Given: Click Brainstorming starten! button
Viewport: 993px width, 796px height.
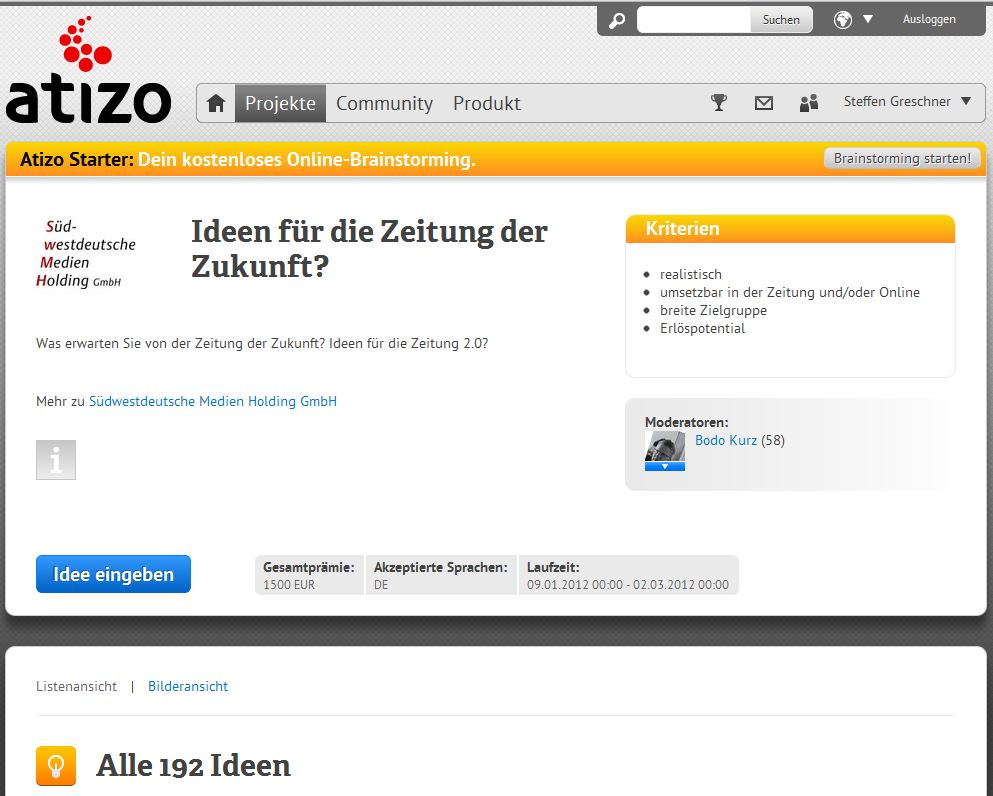Looking at the screenshot, I should pyautogui.click(x=902, y=158).
